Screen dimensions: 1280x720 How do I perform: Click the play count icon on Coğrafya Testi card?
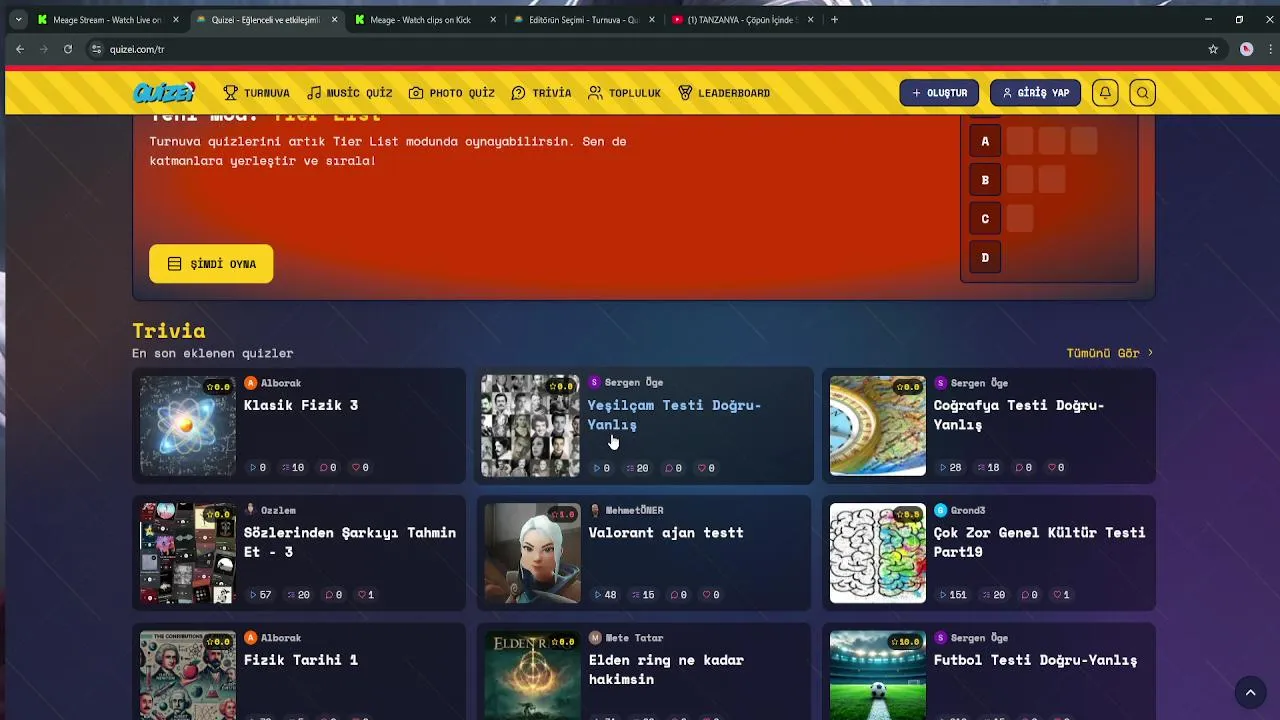pos(943,468)
